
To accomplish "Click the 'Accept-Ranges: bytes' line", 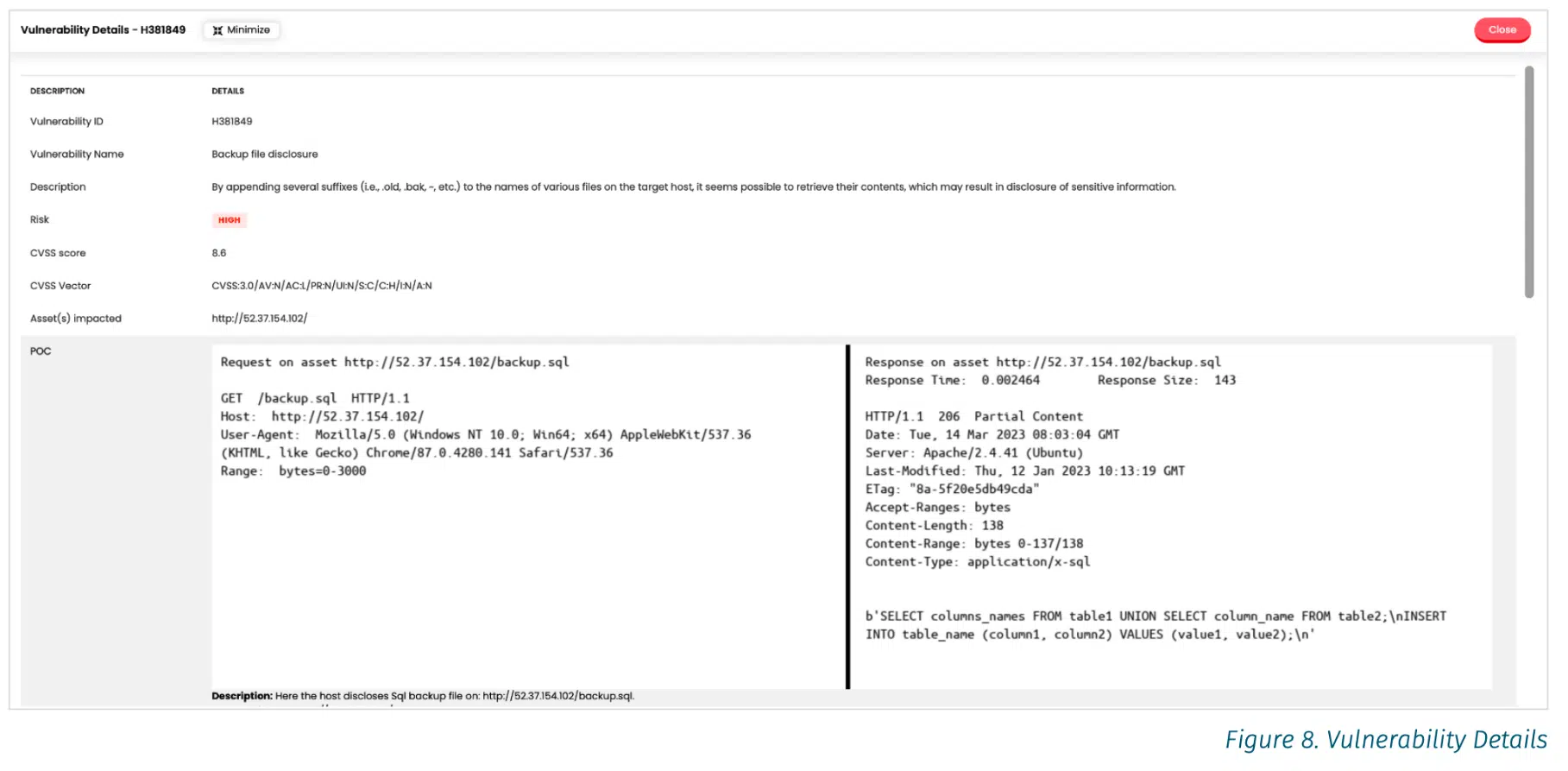I will (x=938, y=508).
